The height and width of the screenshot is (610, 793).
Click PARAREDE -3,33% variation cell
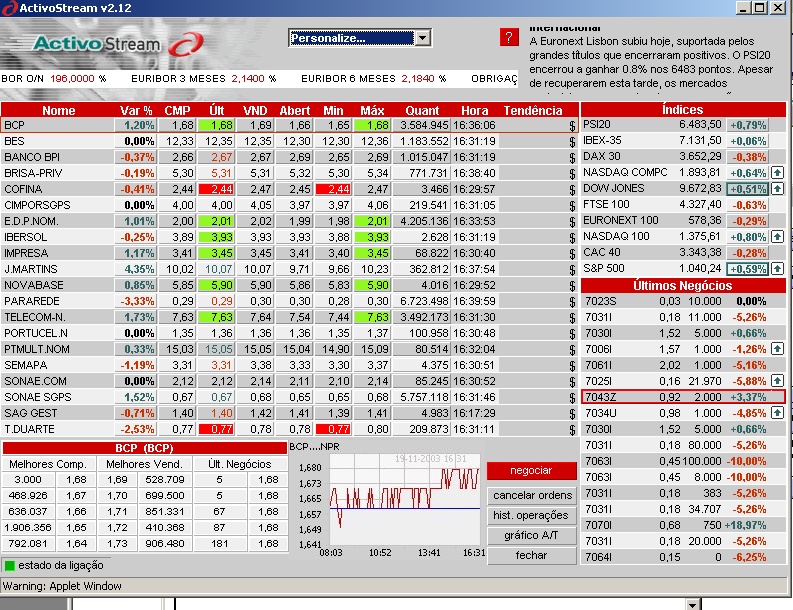(x=136, y=301)
